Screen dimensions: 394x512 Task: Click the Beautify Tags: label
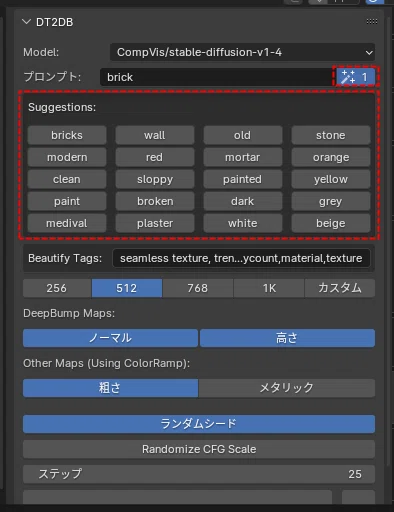[65, 258]
